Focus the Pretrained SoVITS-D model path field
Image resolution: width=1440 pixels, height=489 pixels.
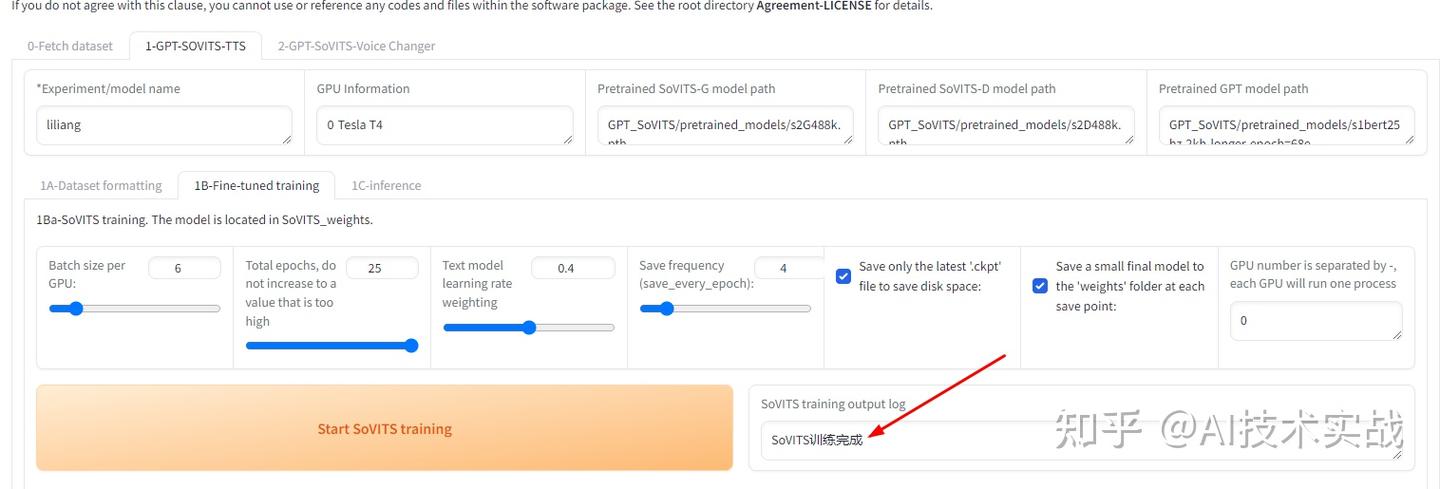click(1006, 126)
